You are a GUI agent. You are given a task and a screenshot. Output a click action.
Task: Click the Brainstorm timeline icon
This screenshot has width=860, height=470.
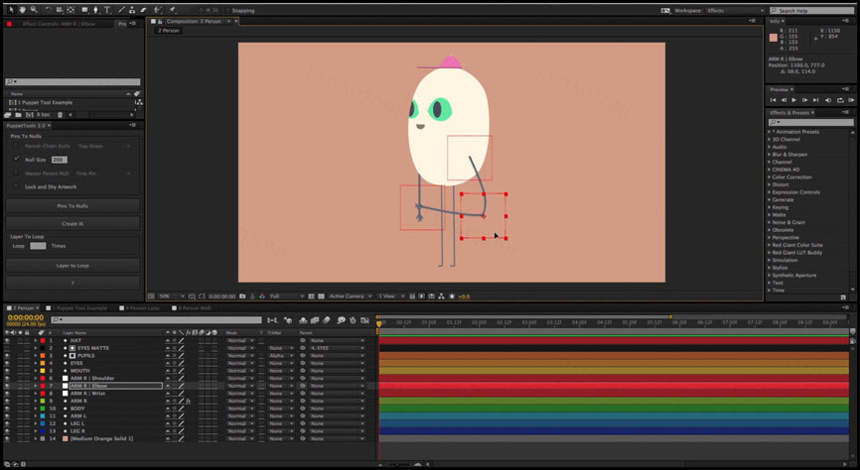[x=341, y=320]
